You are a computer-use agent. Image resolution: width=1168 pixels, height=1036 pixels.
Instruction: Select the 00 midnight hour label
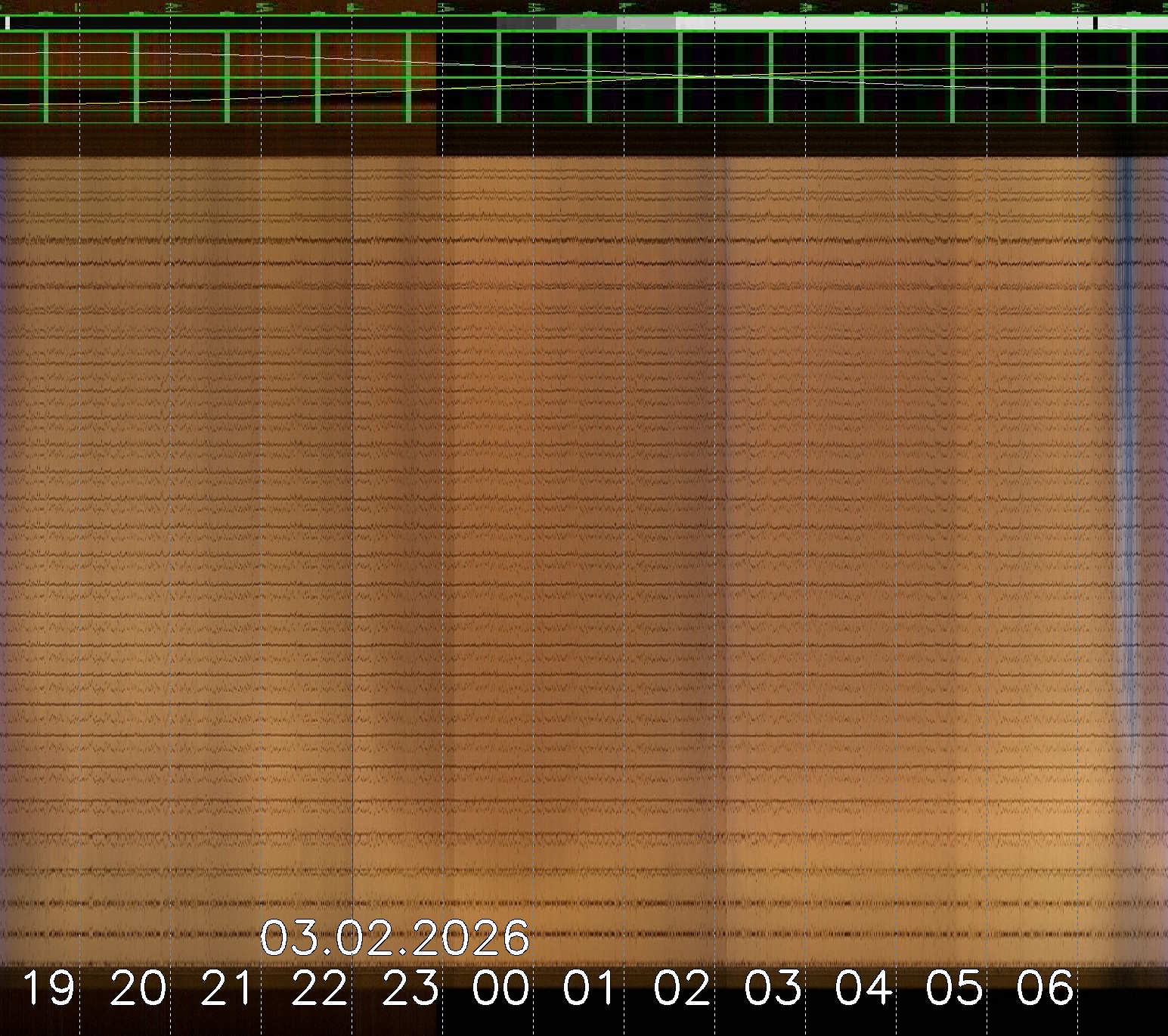click(501, 988)
